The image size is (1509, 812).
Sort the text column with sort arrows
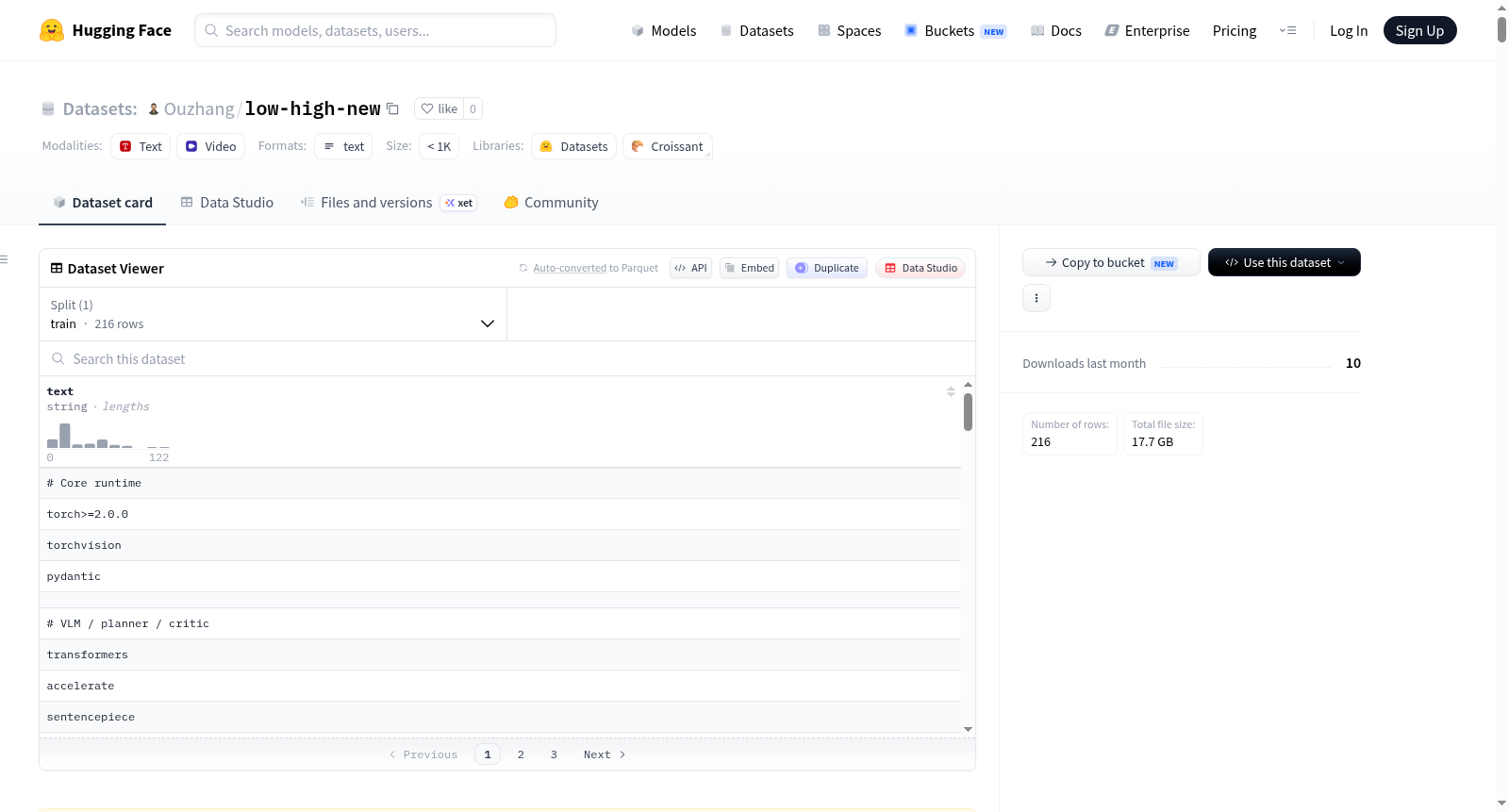[x=951, y=391]
